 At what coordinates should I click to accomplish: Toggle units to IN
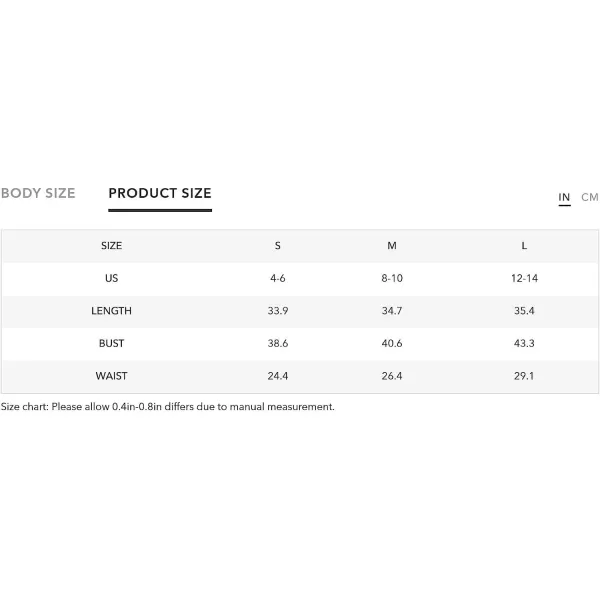pos(564,197)
